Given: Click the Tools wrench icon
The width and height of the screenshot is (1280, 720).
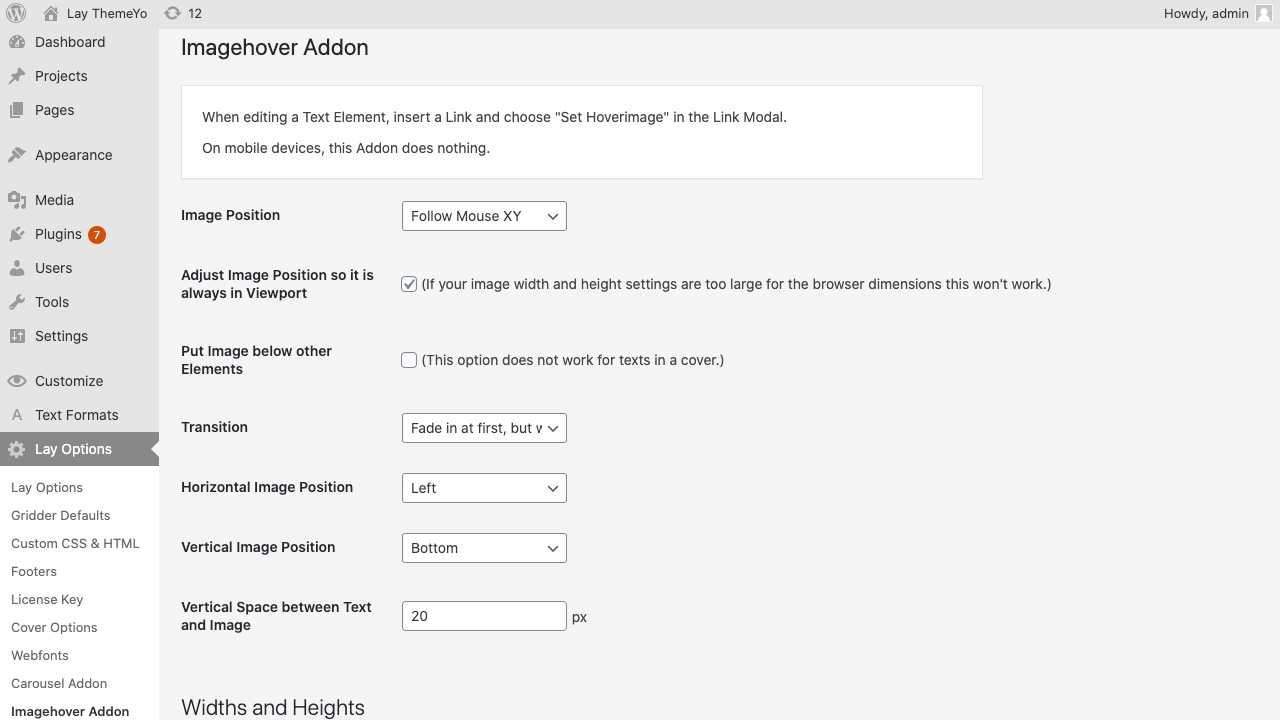Looking at the screenshot, I should point(17,302).
